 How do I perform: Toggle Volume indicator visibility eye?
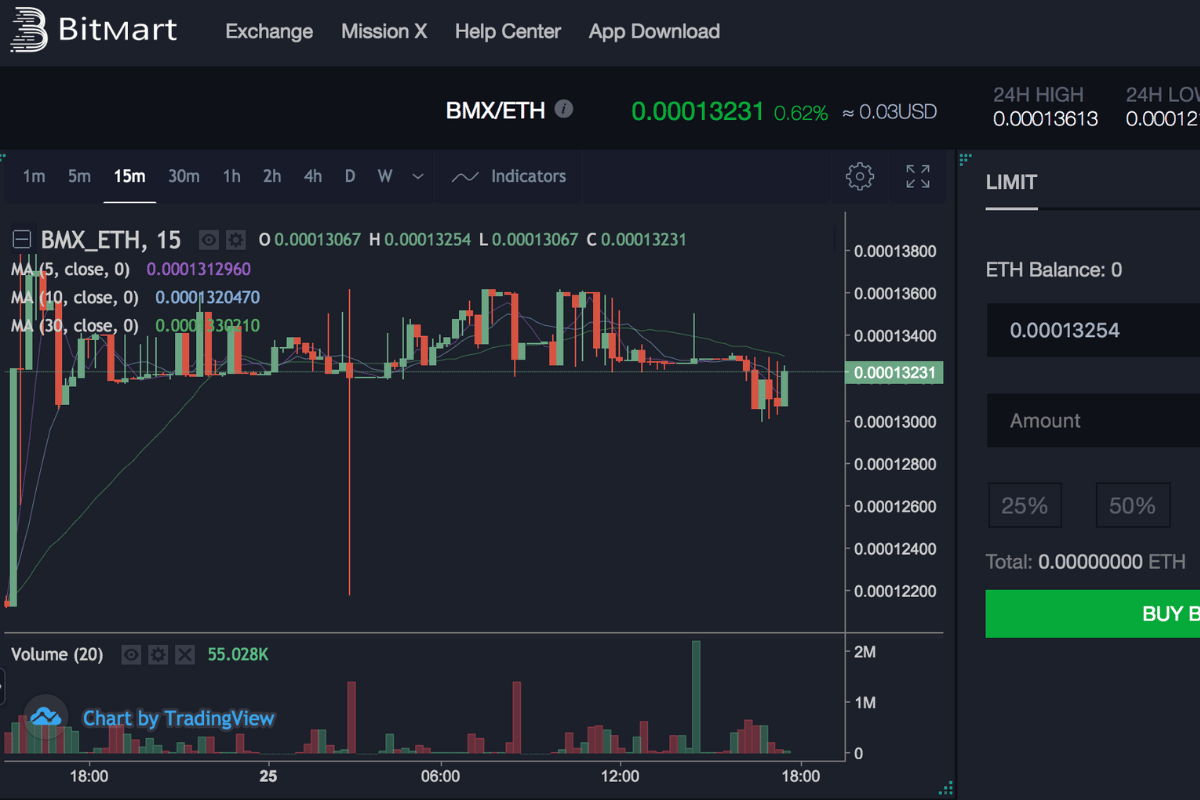[131, 655]
